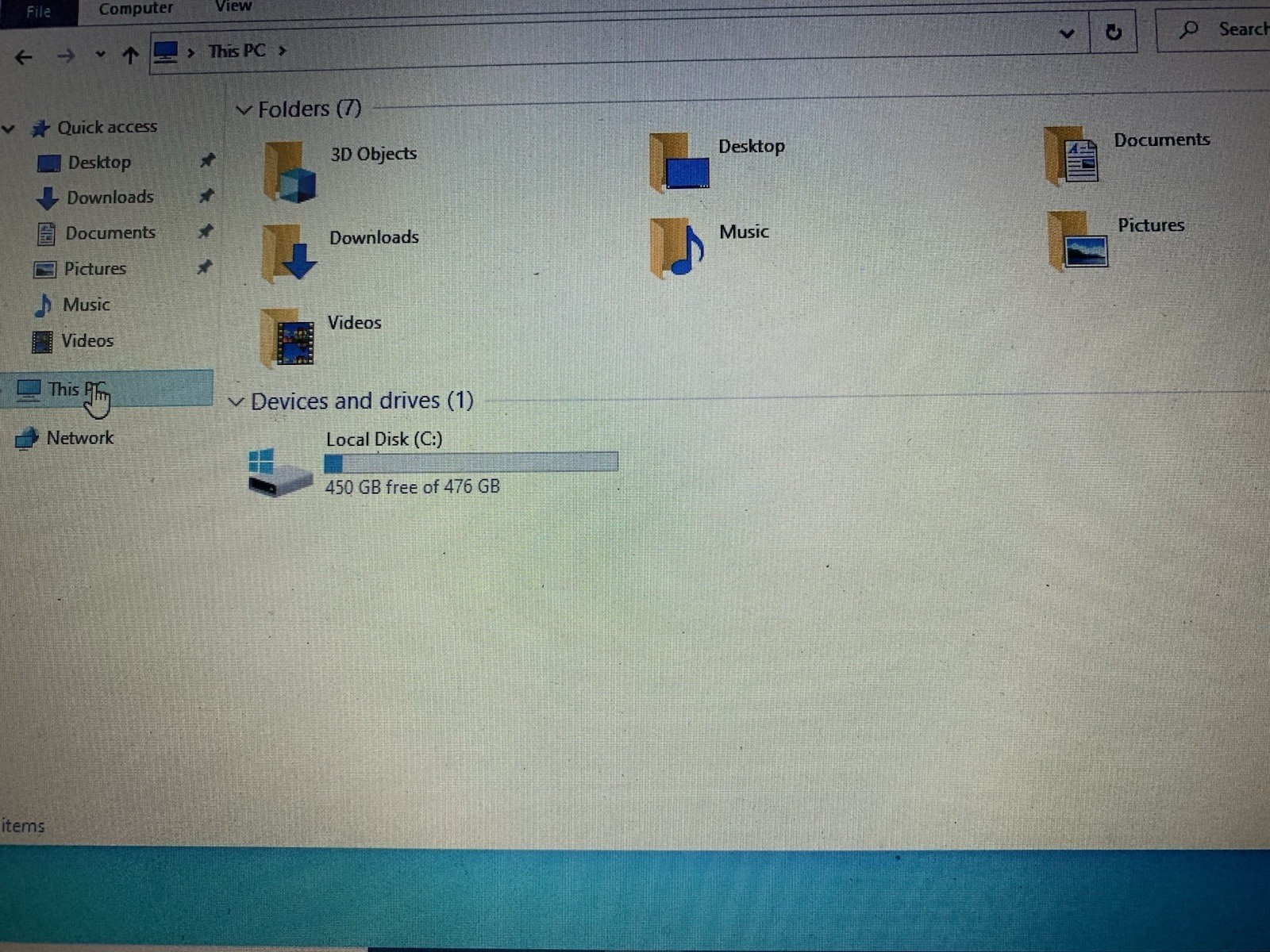Click the Music folder name in Folders

(x=744, y=232)
